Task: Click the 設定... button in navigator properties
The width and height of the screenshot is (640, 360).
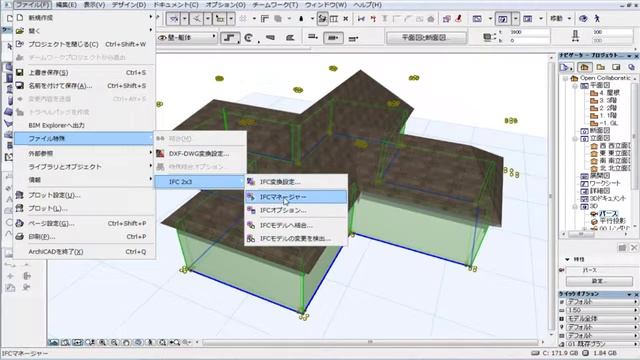Action: pos(599,281)
